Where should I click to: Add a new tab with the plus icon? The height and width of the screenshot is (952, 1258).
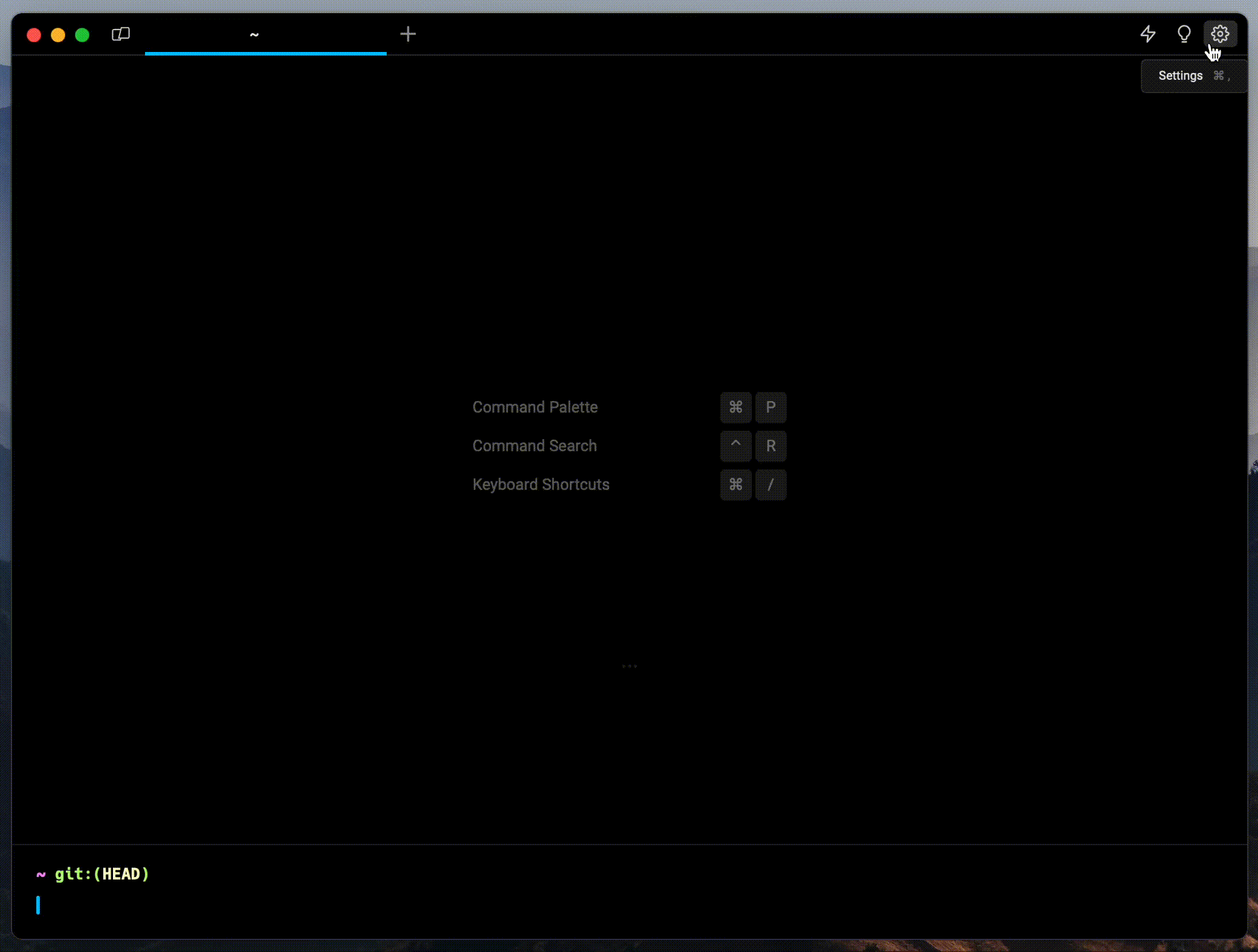point(408,34)
